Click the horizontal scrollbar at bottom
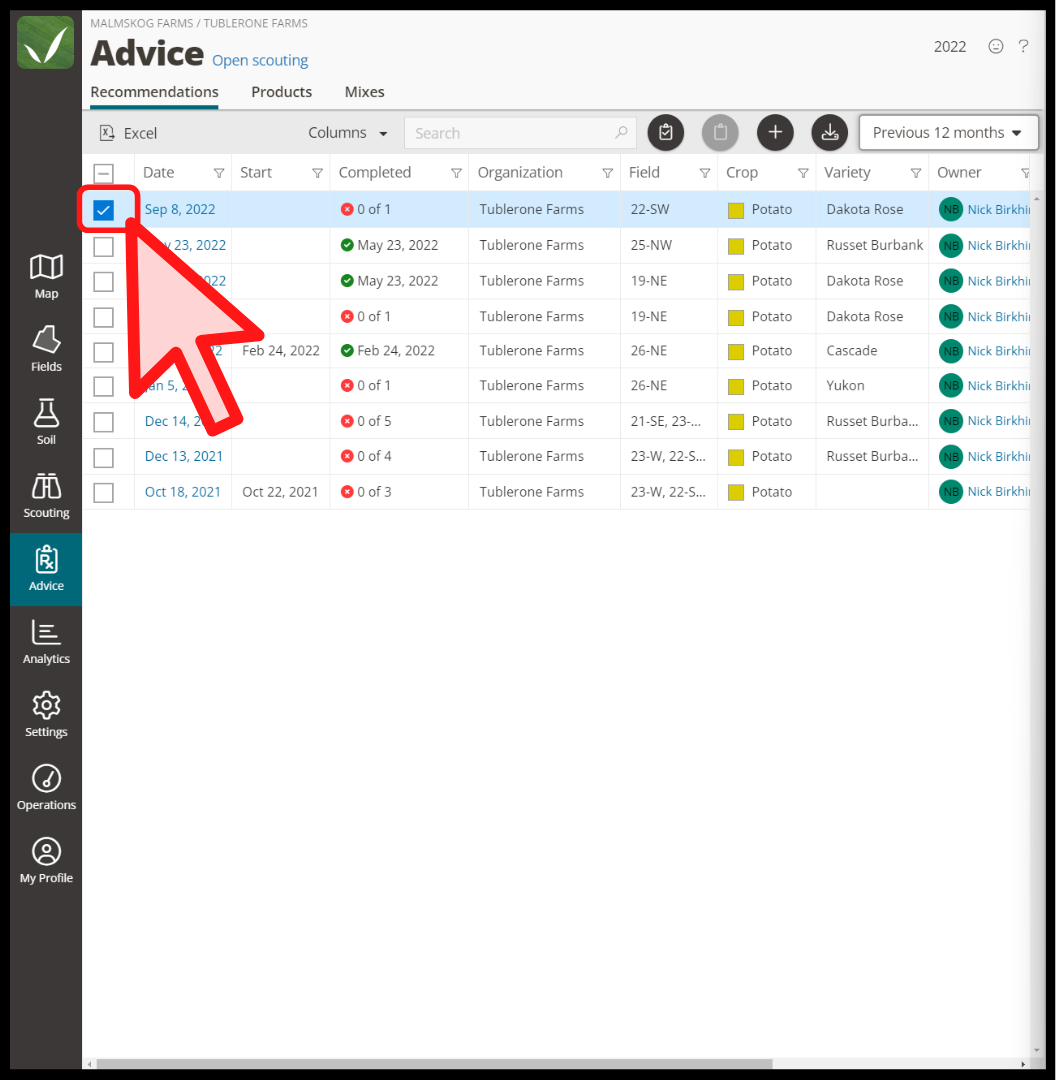 click(434, 1063)
